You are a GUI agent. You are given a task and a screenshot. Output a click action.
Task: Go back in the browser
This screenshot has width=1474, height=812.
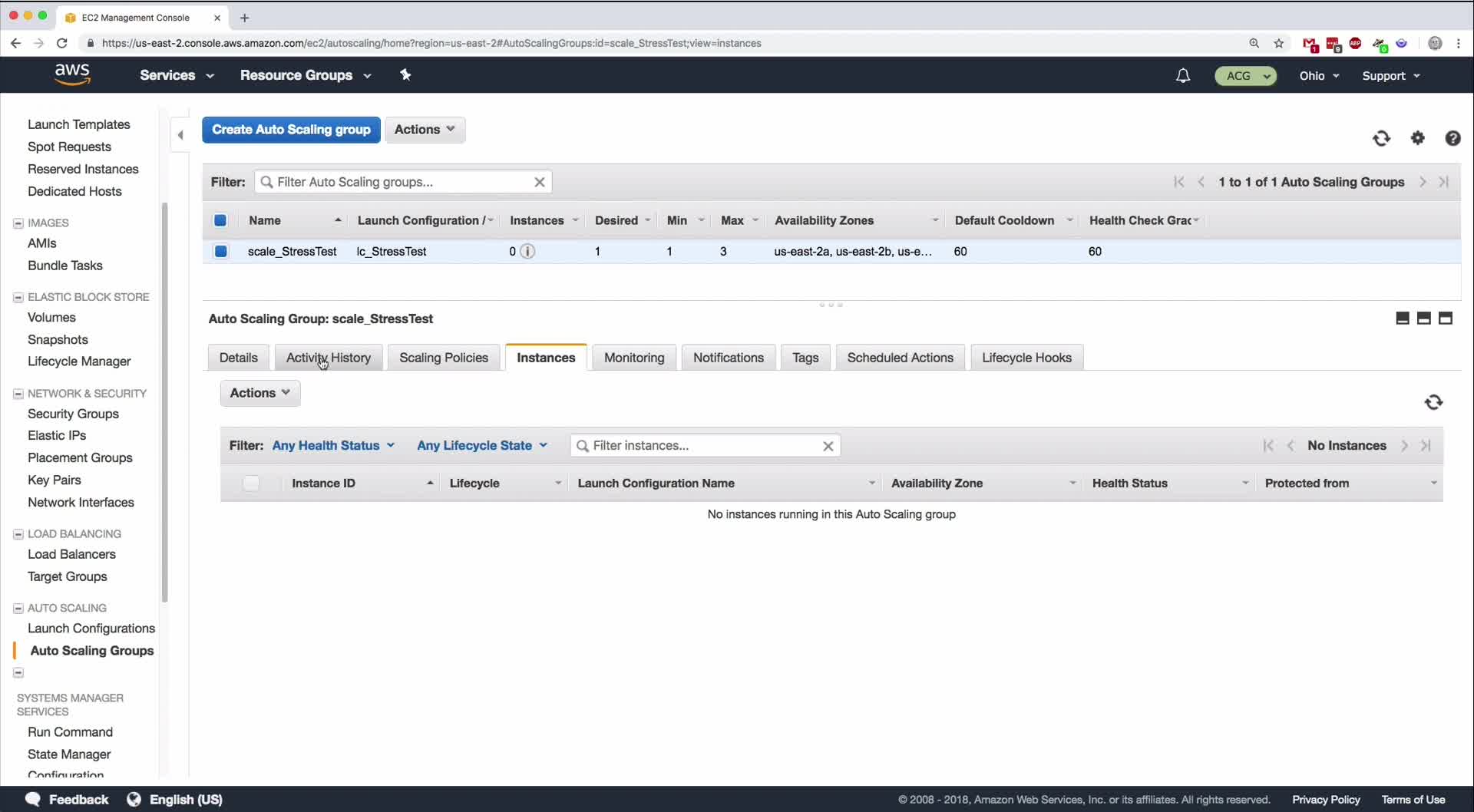point(16,44)
